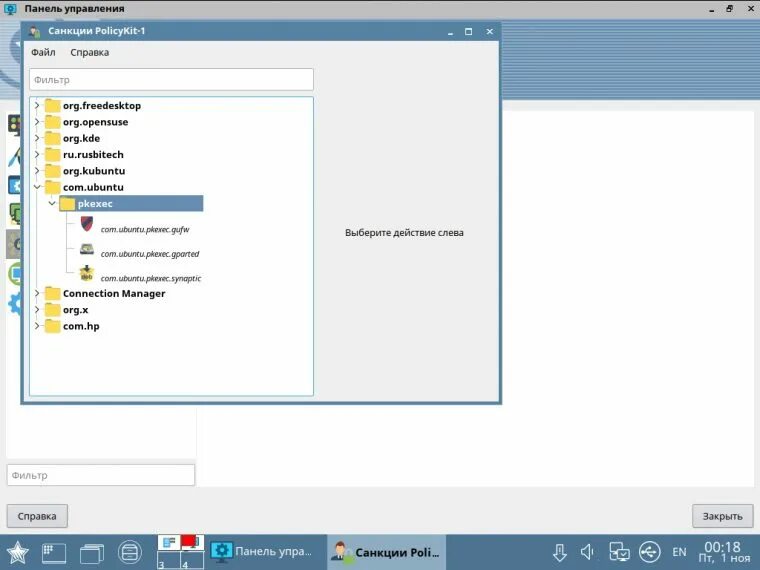Viewport: 760px width, 570px height.
Task: Open the round file manager taskbar icon
Action: coord(129,553)
